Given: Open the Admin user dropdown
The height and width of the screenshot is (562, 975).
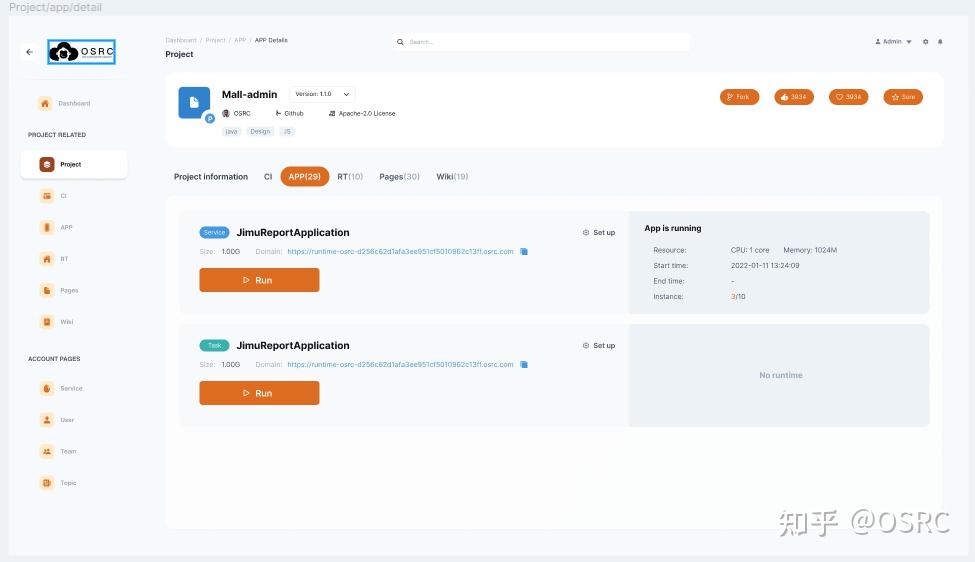Looking at the screenshot, I should click(894, 42).
